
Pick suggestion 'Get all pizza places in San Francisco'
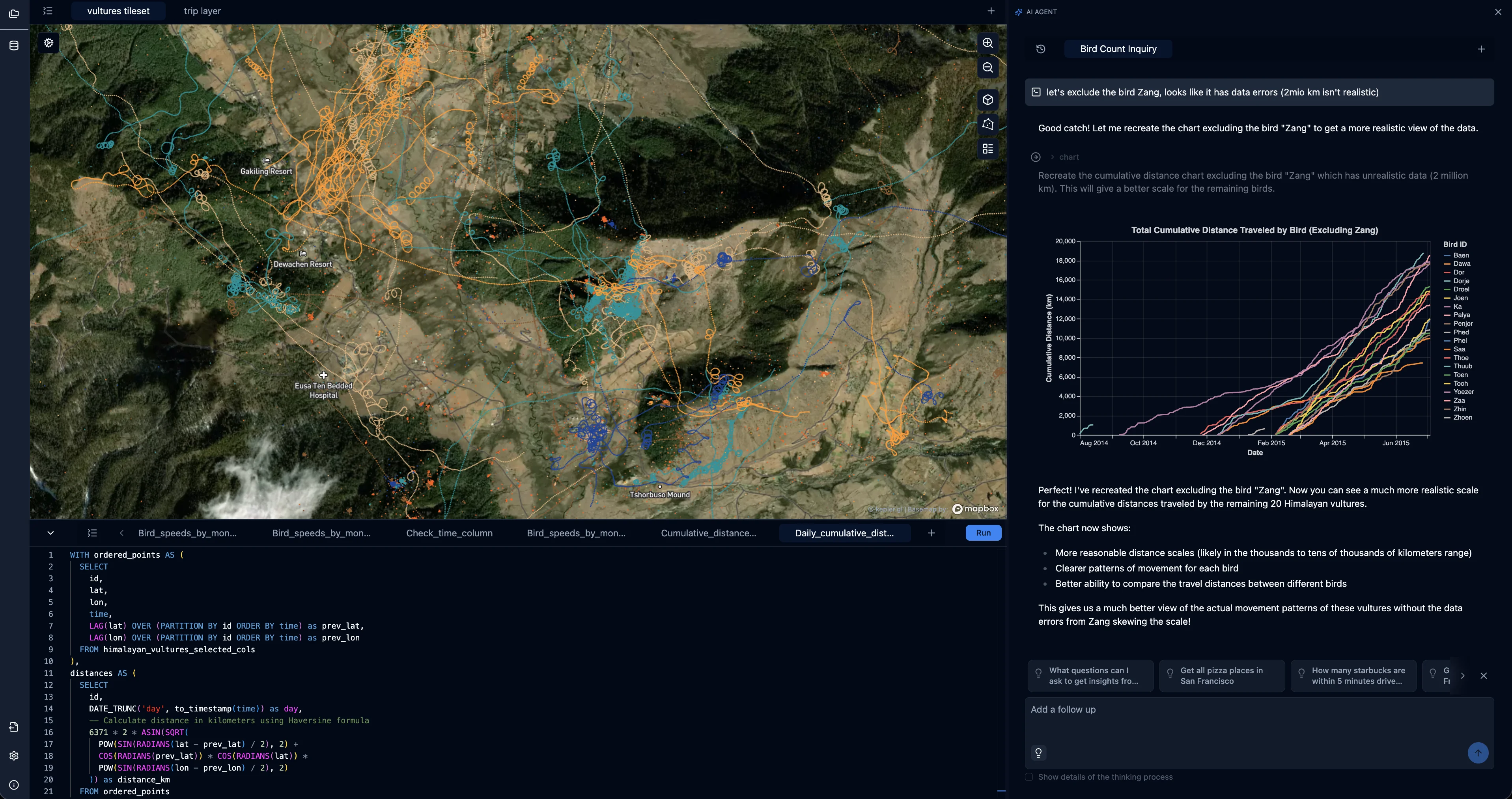pyautogui.click(x=1222, y=676)
